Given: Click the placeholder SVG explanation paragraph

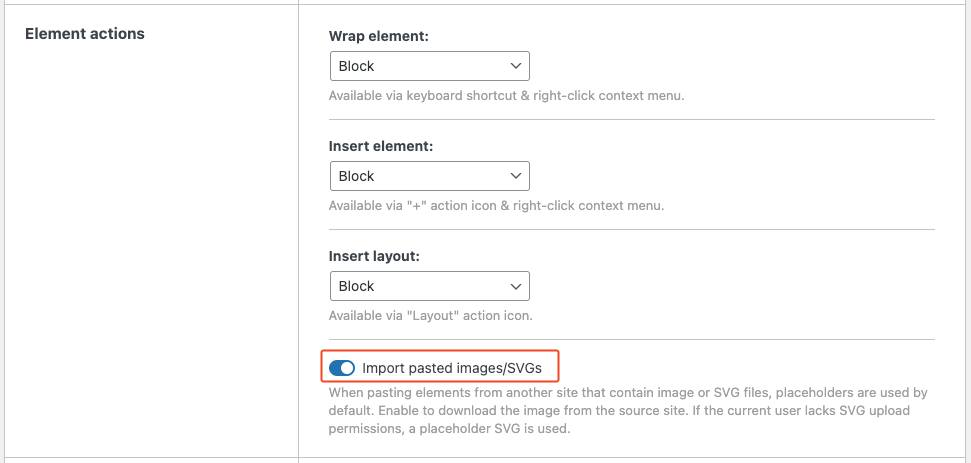Looking at the screenshot, I should pos(628,410).
